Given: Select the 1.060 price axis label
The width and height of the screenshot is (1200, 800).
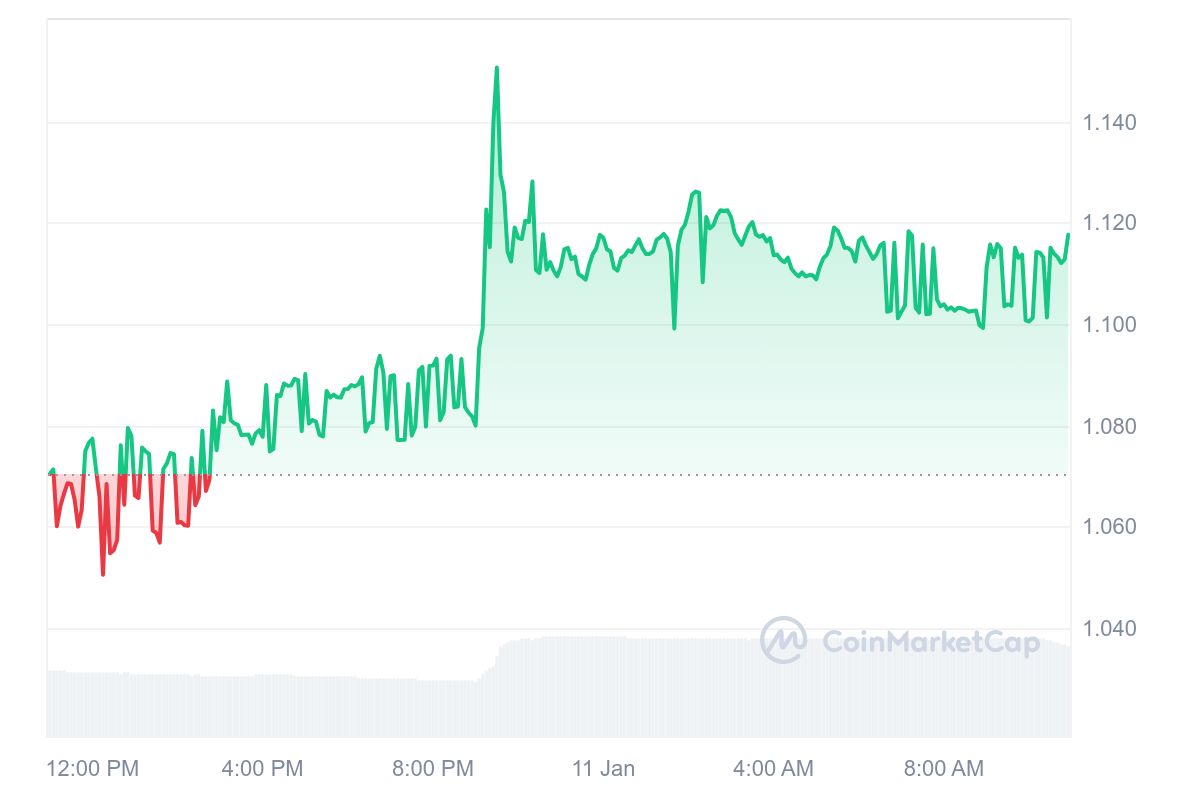Looking at the screenshot, I should (1109, 526).
